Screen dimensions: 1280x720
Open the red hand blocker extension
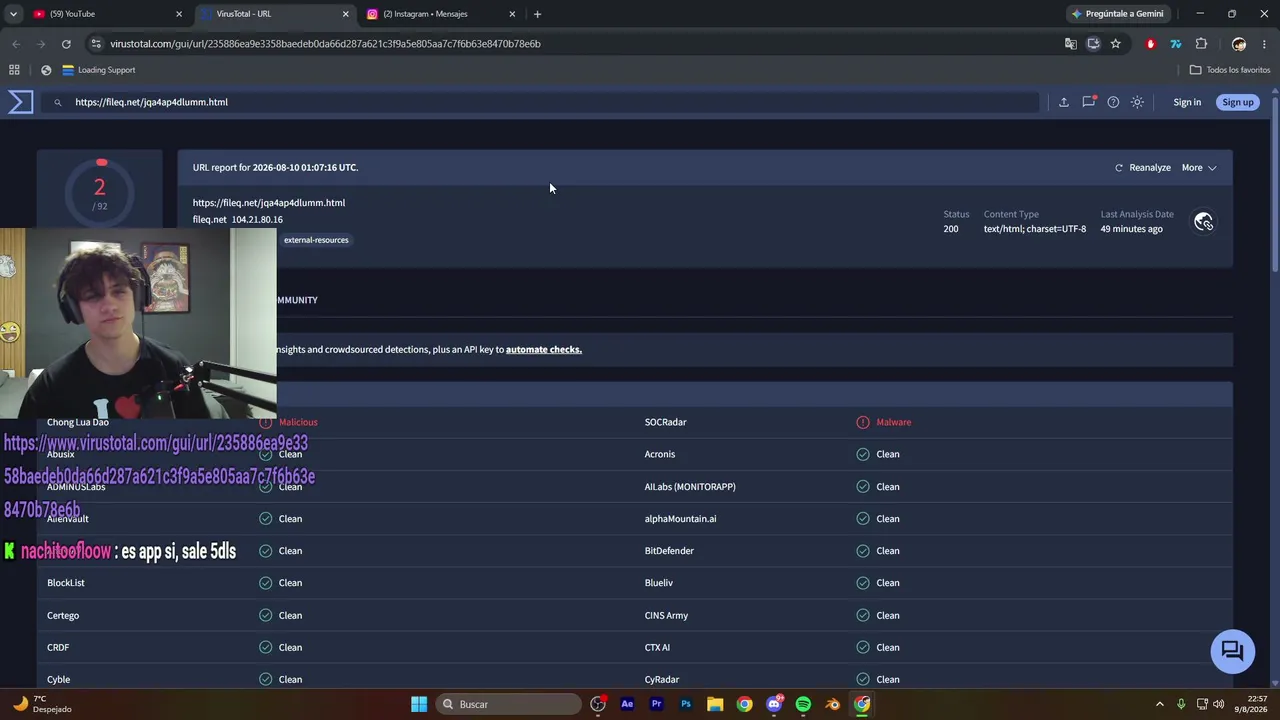[1151, 44]
